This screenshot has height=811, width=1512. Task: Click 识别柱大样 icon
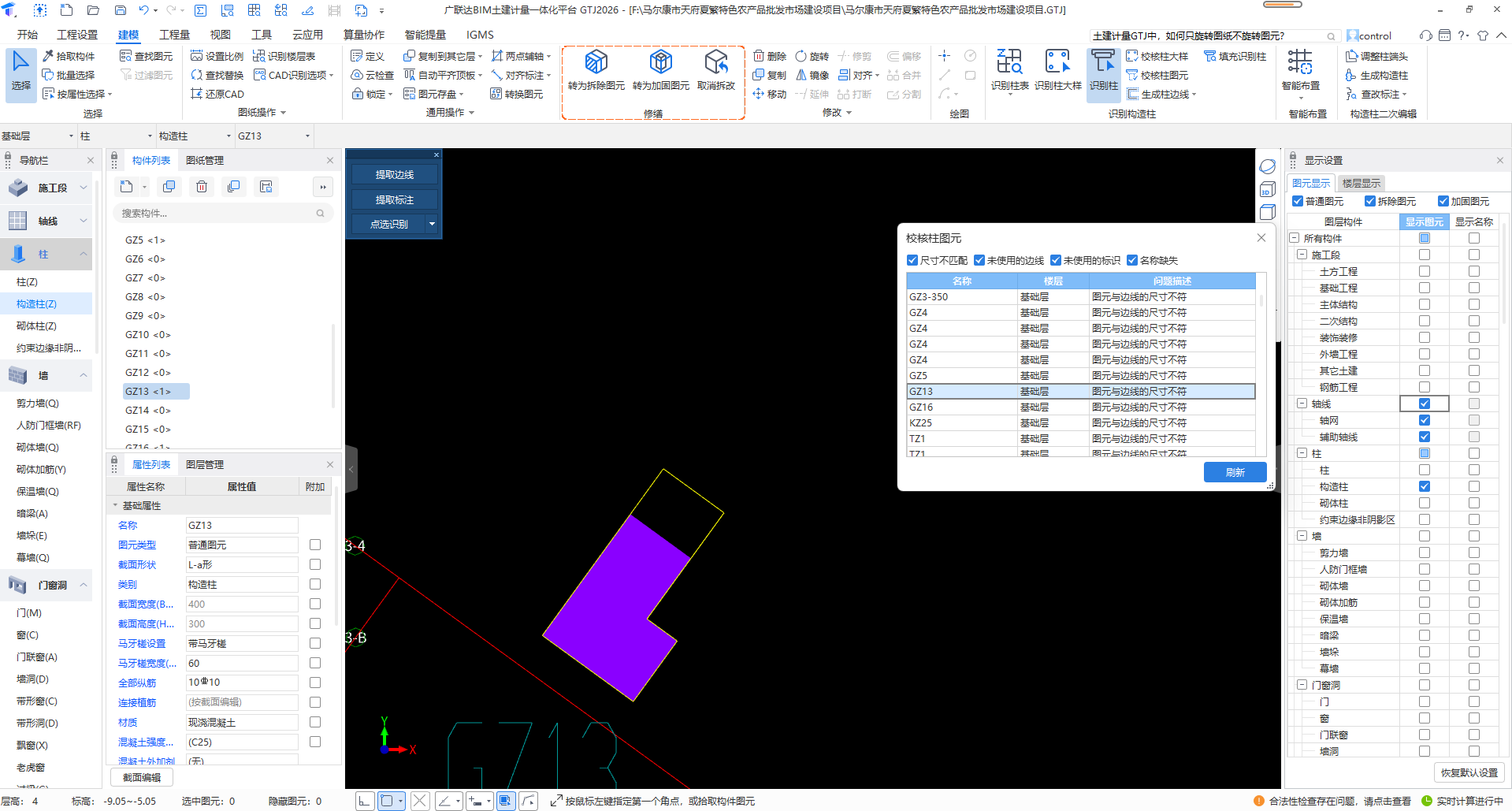tap(1057, 69)
